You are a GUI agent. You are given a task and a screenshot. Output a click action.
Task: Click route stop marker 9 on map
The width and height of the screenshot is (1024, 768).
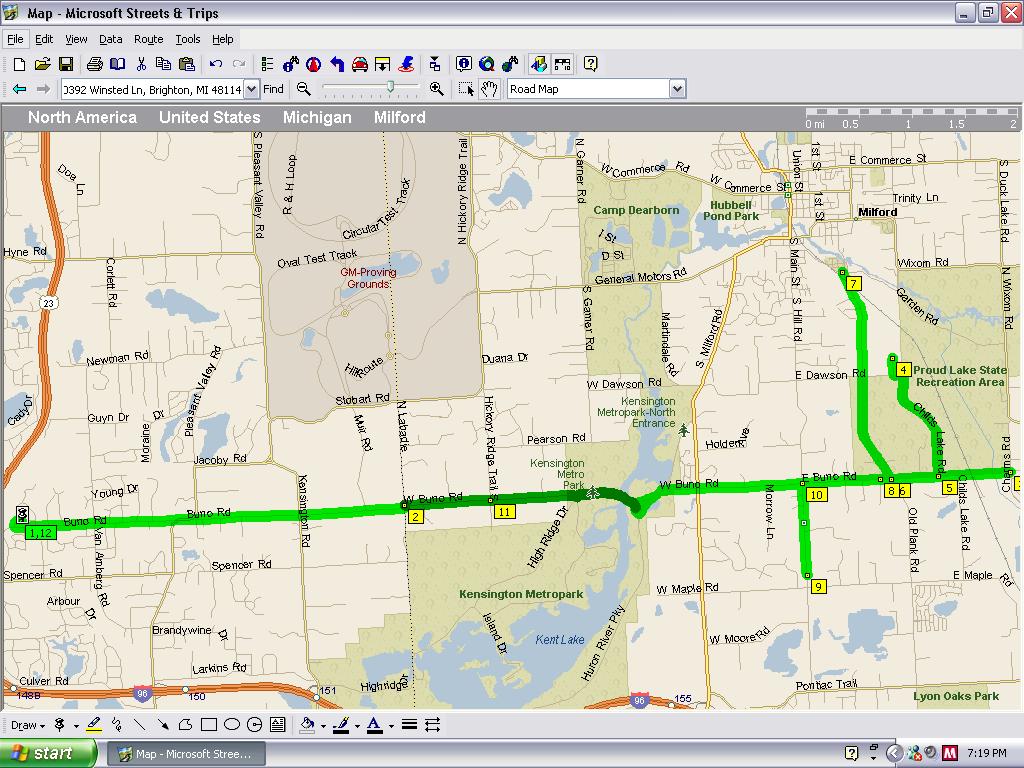coord(818,586)
